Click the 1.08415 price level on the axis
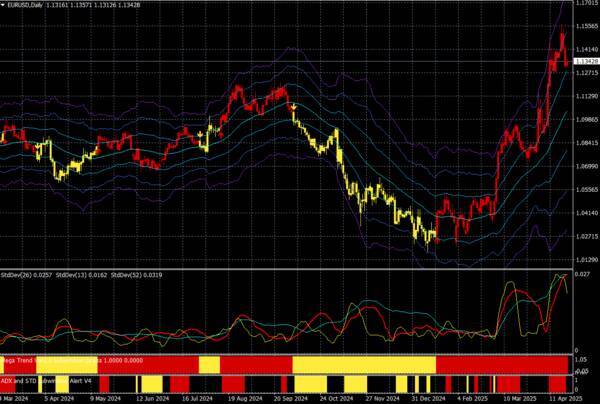 pyautogui.click(x=586, y=142)
